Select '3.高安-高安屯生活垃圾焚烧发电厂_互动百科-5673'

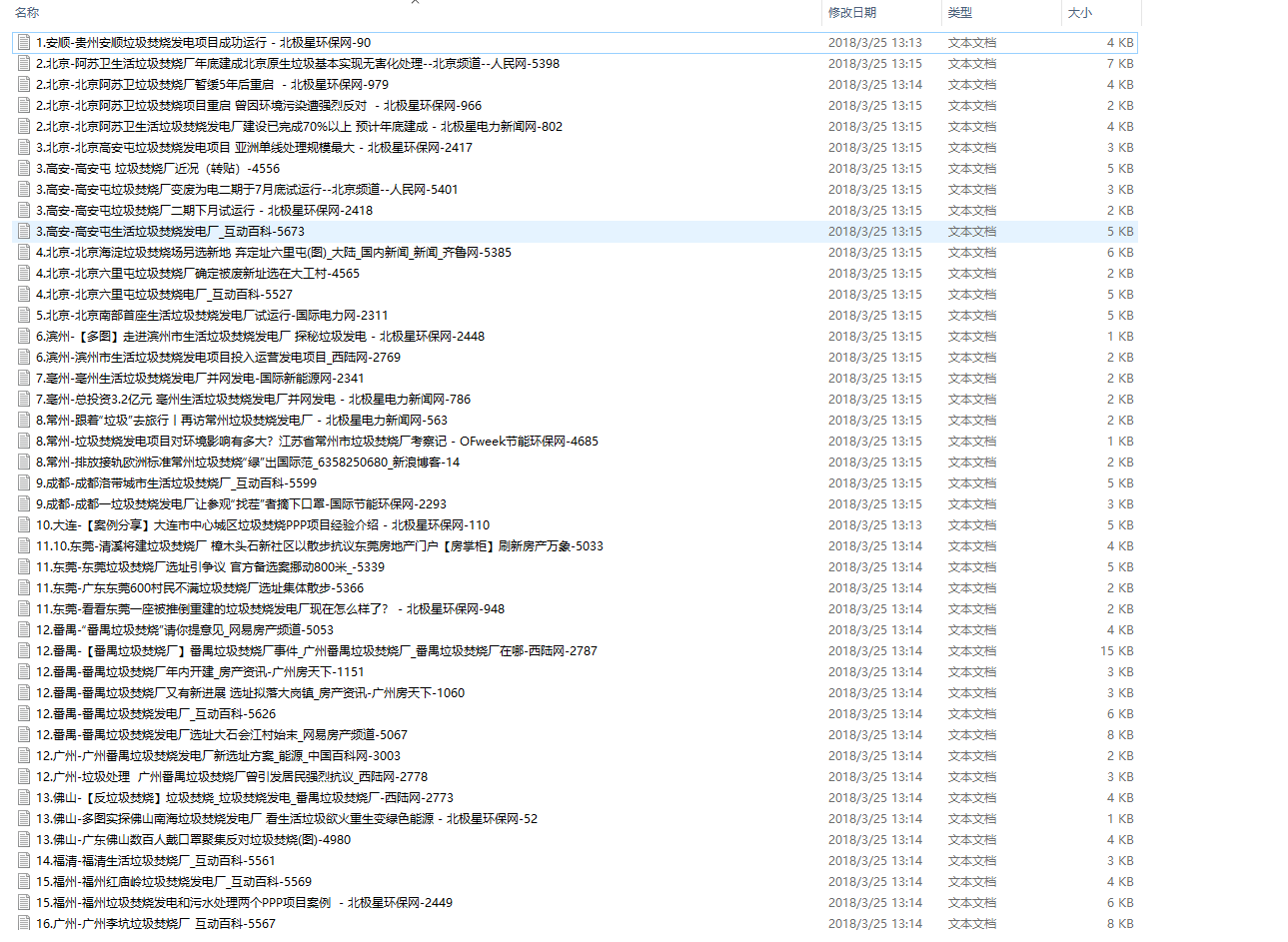click(170, 231)
